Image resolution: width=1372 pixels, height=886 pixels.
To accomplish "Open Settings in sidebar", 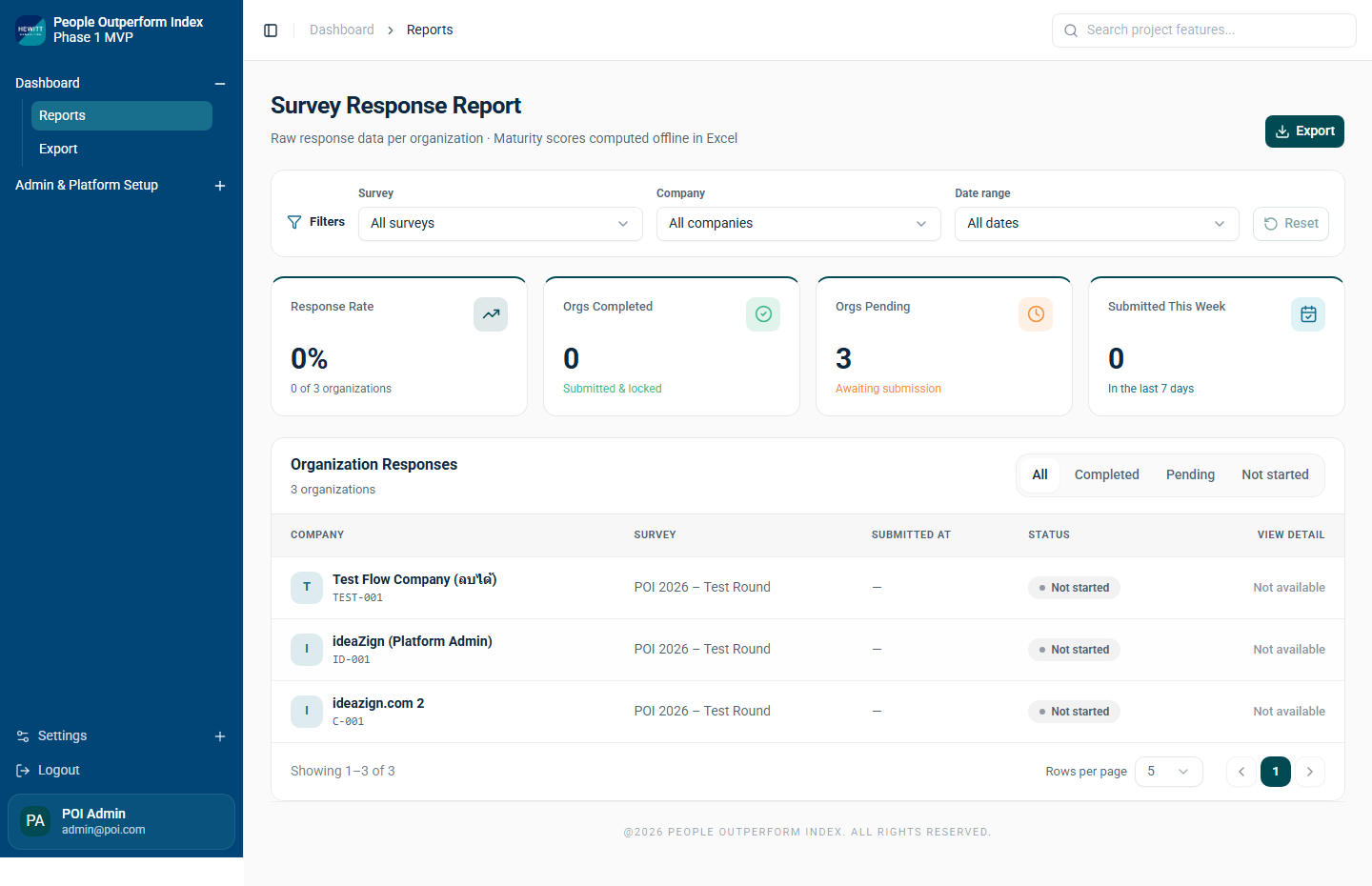I will pyautogui.click(x=62, y=736).
